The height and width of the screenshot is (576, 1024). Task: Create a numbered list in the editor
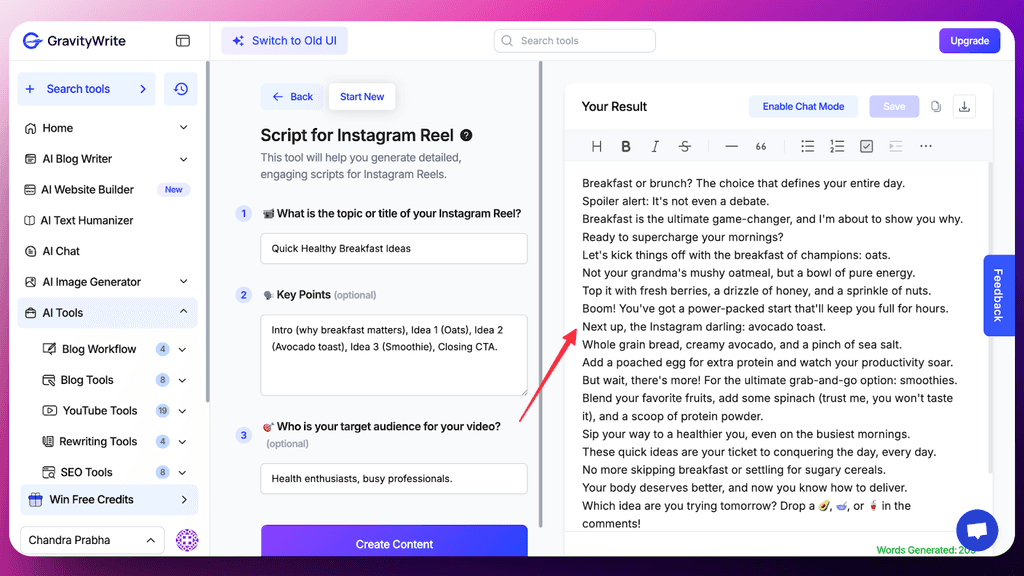click(x=837, y=146)
